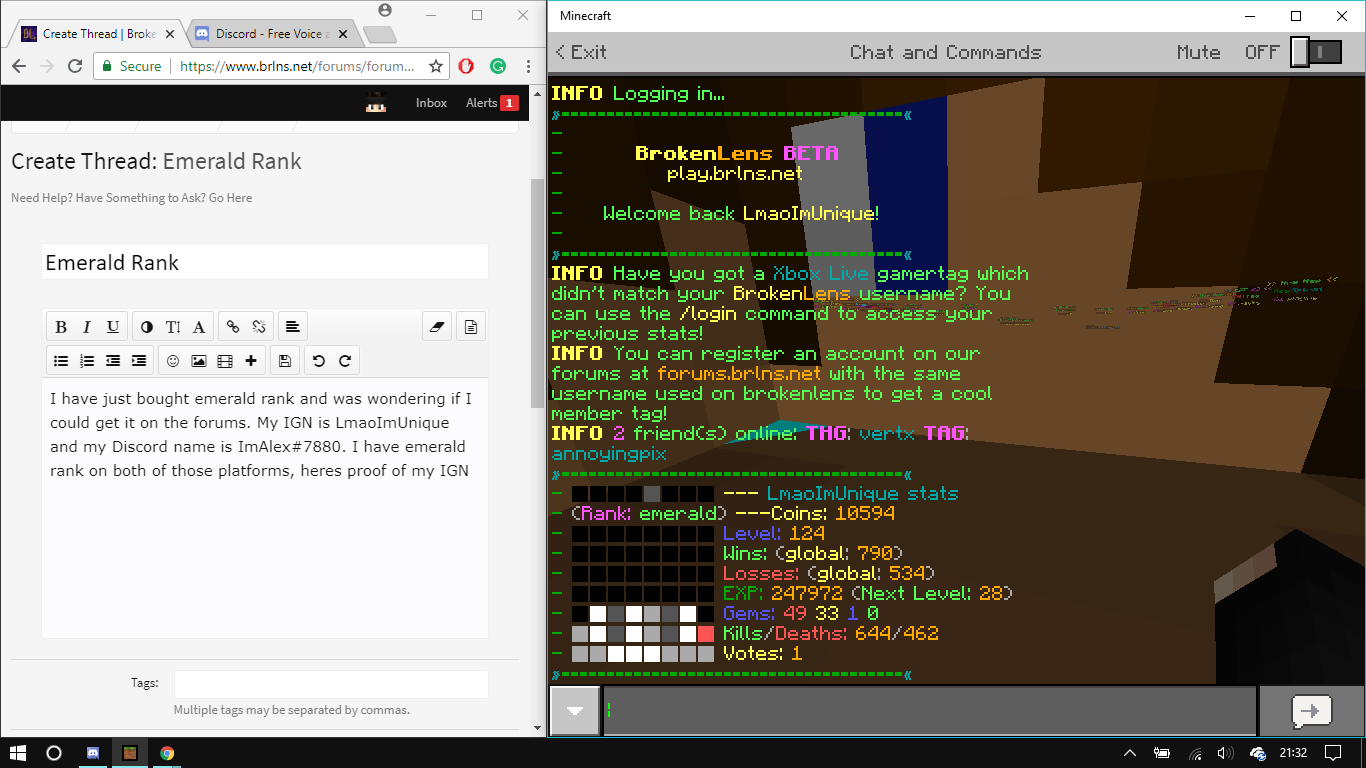Toggle the Minecraft chat Mute switch
The image size is (1366, 768).
click(1315, 52)
